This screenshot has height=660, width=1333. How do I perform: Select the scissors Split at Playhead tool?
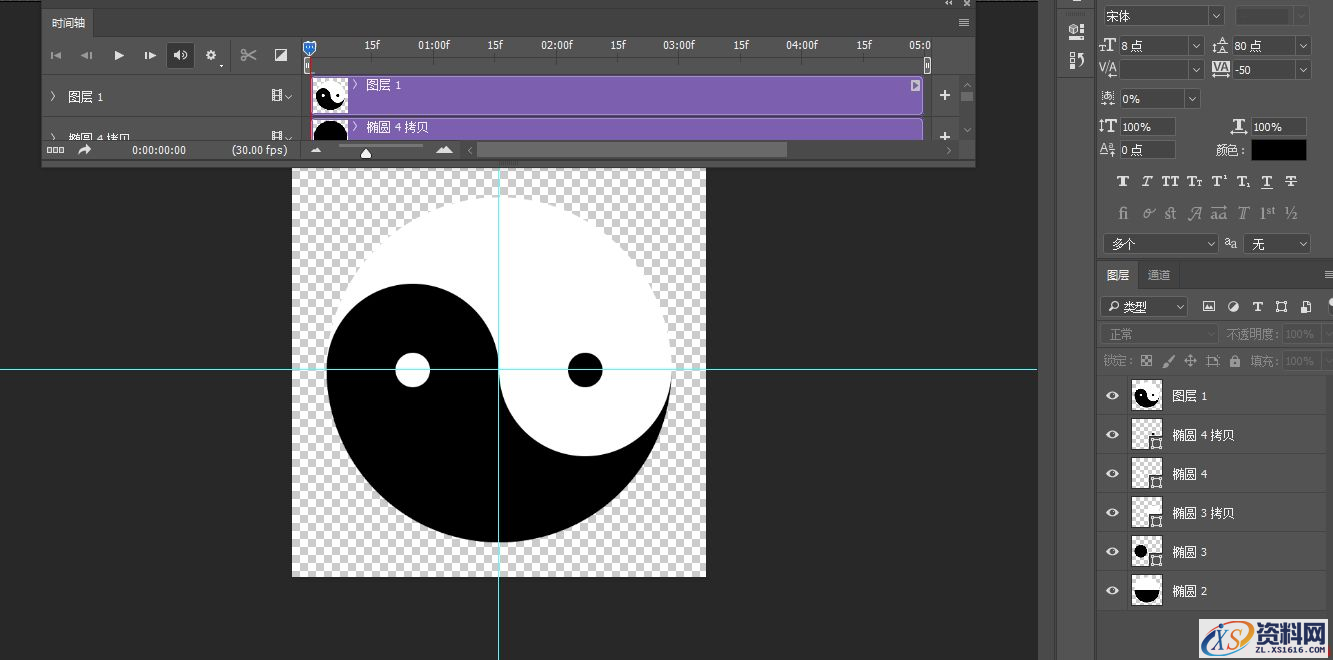(x=248, y=55)
